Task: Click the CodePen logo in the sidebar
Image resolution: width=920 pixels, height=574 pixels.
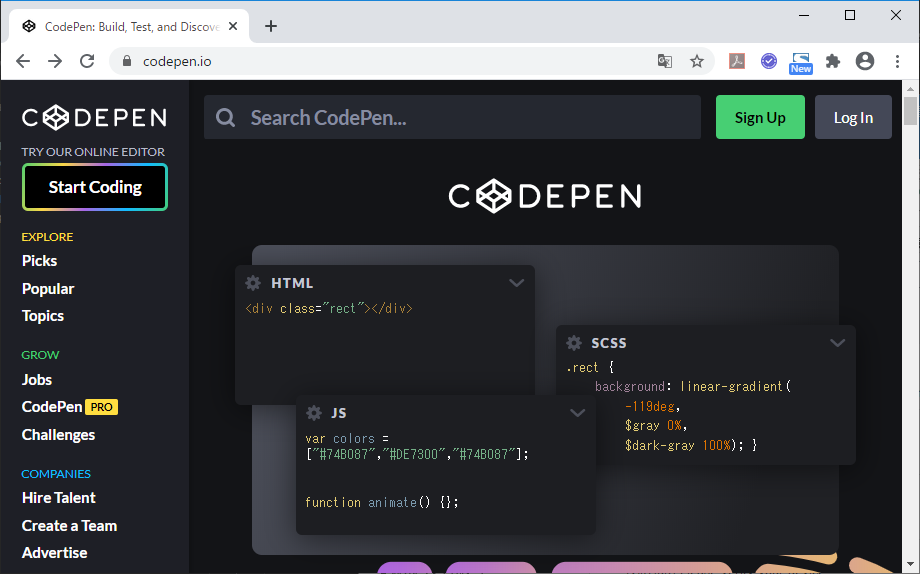Action: 94,117
